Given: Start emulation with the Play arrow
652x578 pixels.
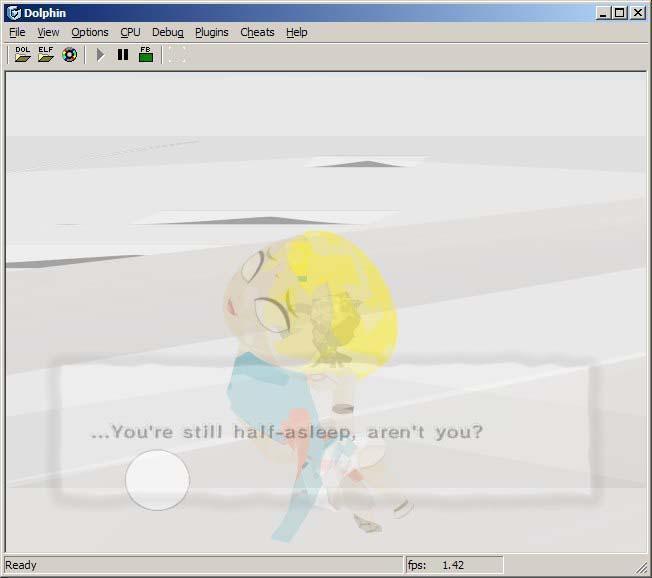Looking at the screenshot, I should (x=100, y=54).
